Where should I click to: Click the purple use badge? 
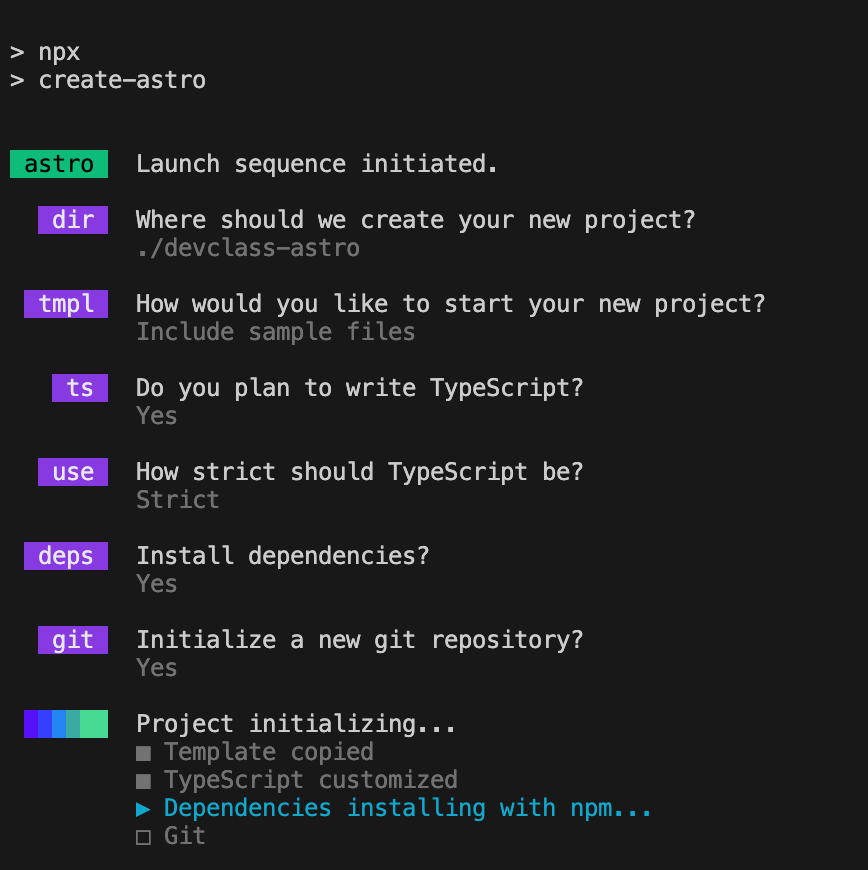click(x=73, y=472)
